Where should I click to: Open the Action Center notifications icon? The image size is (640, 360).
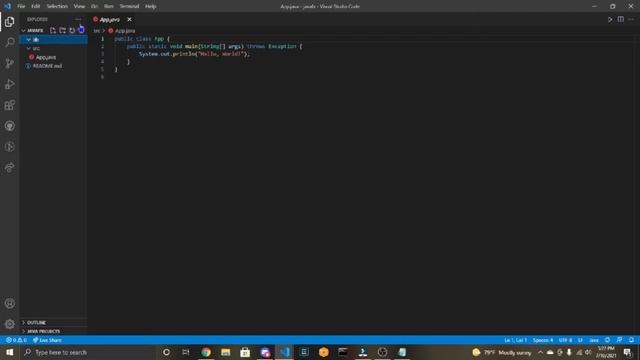pos(628,352)
